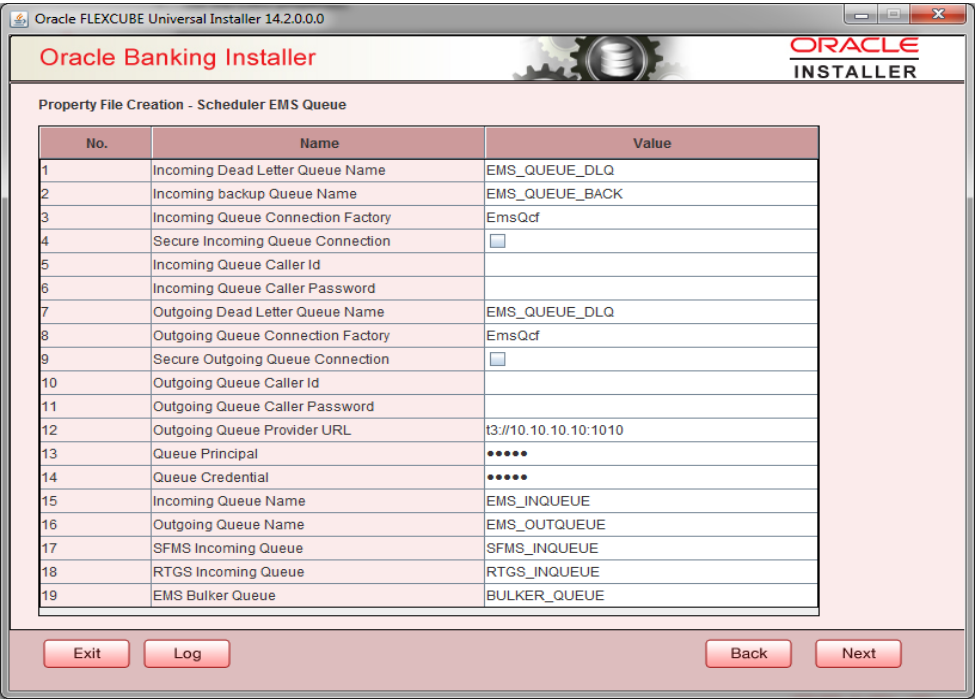Click the Outgoing Queue Name label
The image size is (976, 699).
click(x=228, y=525)
